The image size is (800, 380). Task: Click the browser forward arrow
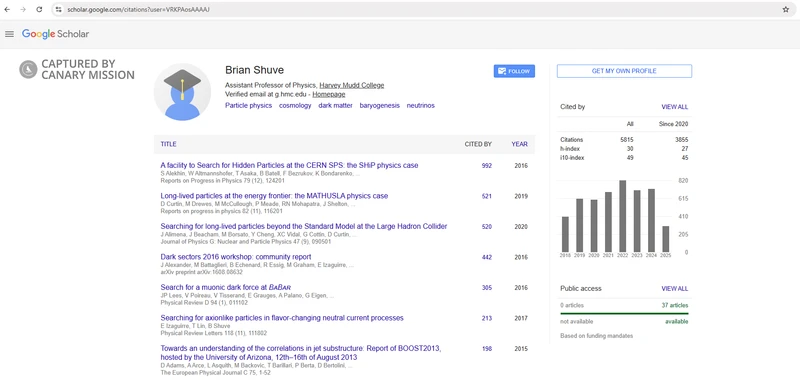23,10
